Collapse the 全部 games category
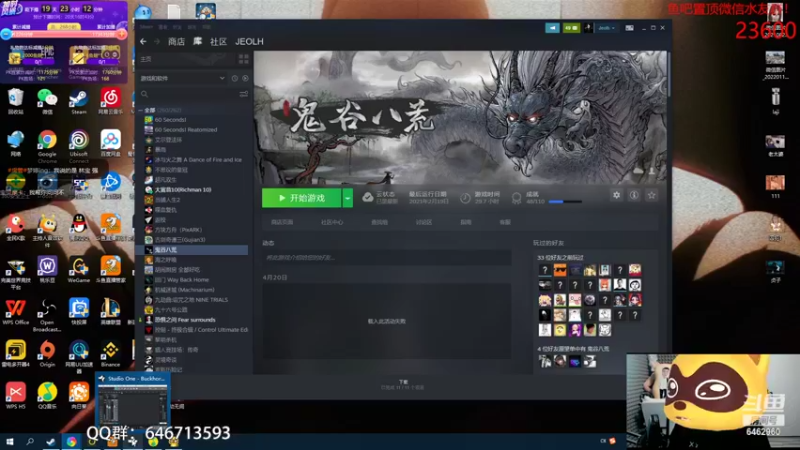 coord(141,110)
